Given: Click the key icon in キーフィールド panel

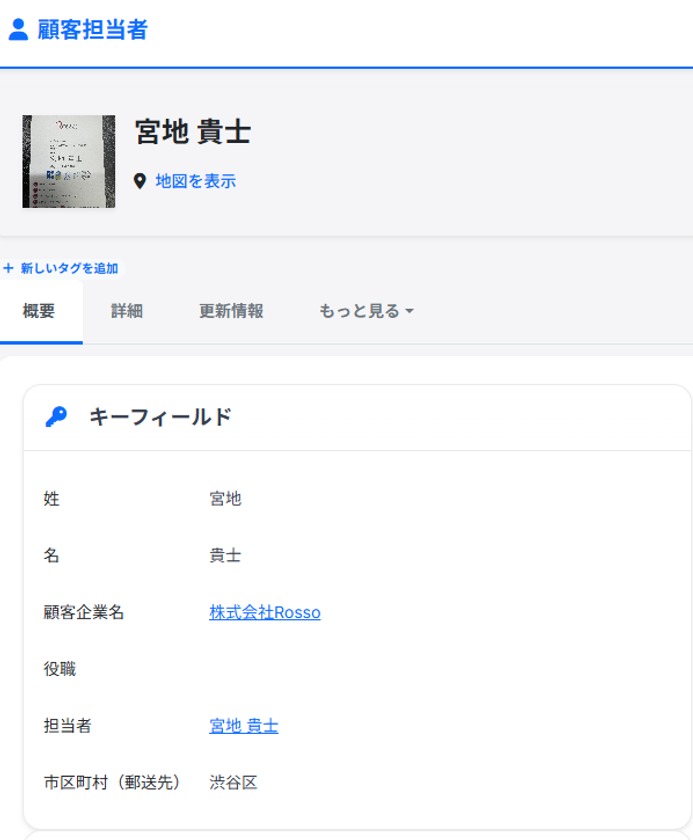Looking at the screenshot, I should [x=55, y=415].
